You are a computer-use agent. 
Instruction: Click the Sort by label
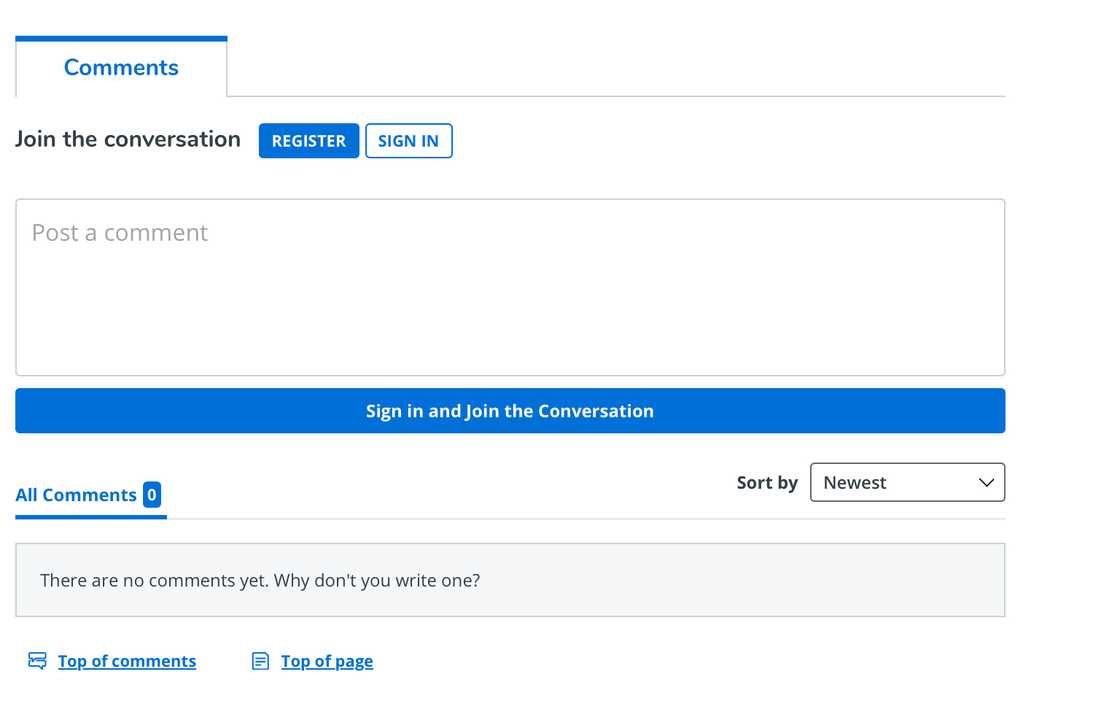[x=766, y=483]
